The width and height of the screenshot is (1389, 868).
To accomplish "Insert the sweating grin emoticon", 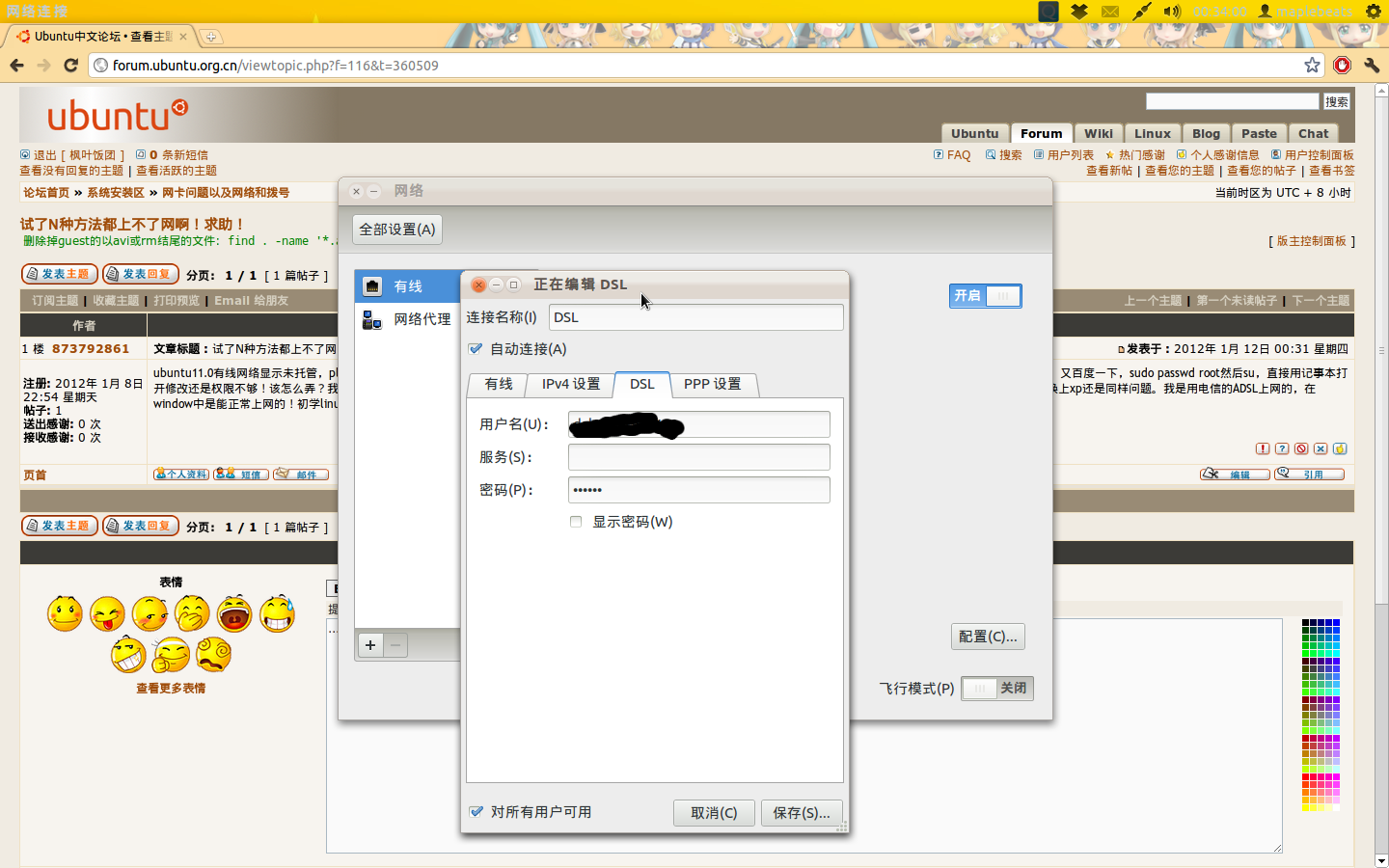I will tap(277, 613).
